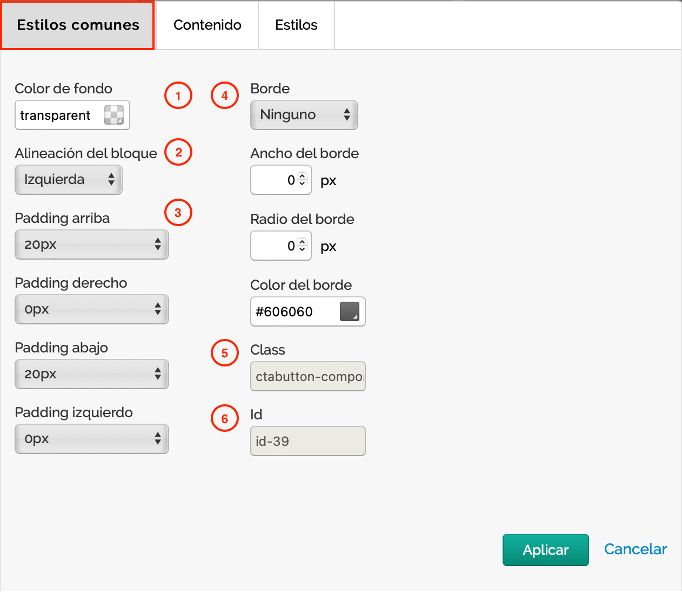Click the numbered marker 6 annotation

click(225, 417)
